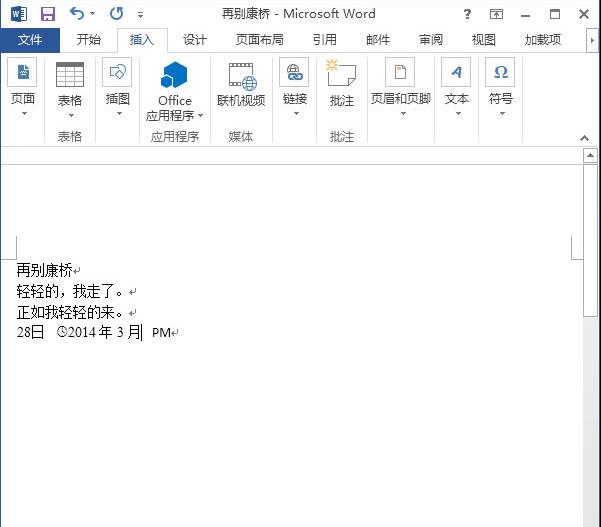Click the line 轻轻的，我走了。
This screenshot has width=601, height=527.
(x=70, y=291)
